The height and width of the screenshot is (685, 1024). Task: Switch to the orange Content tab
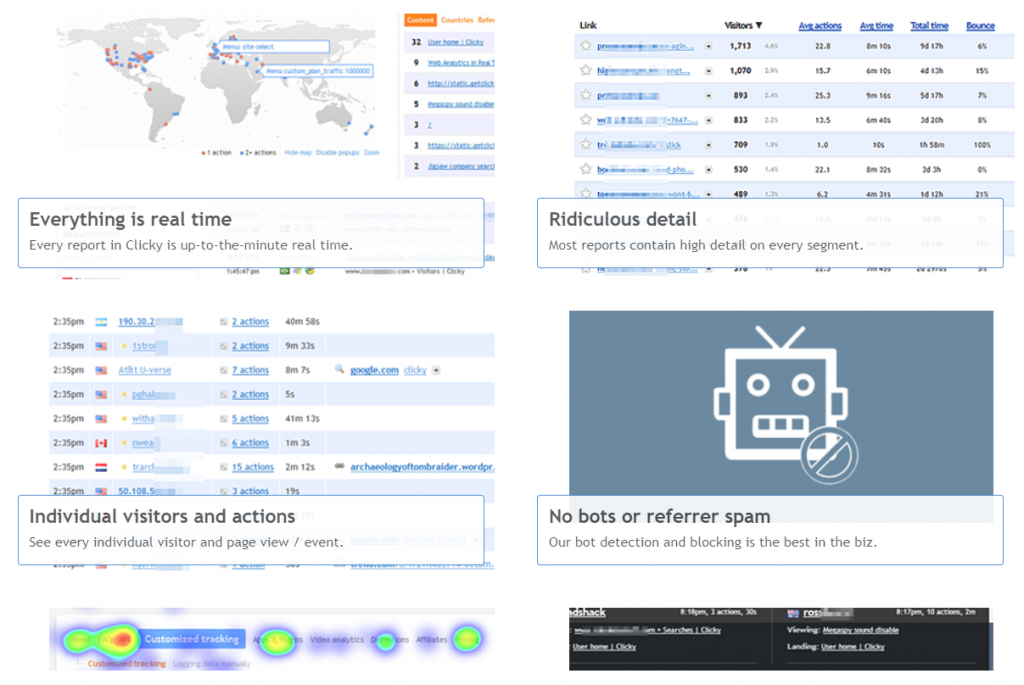tap(420, 20)
